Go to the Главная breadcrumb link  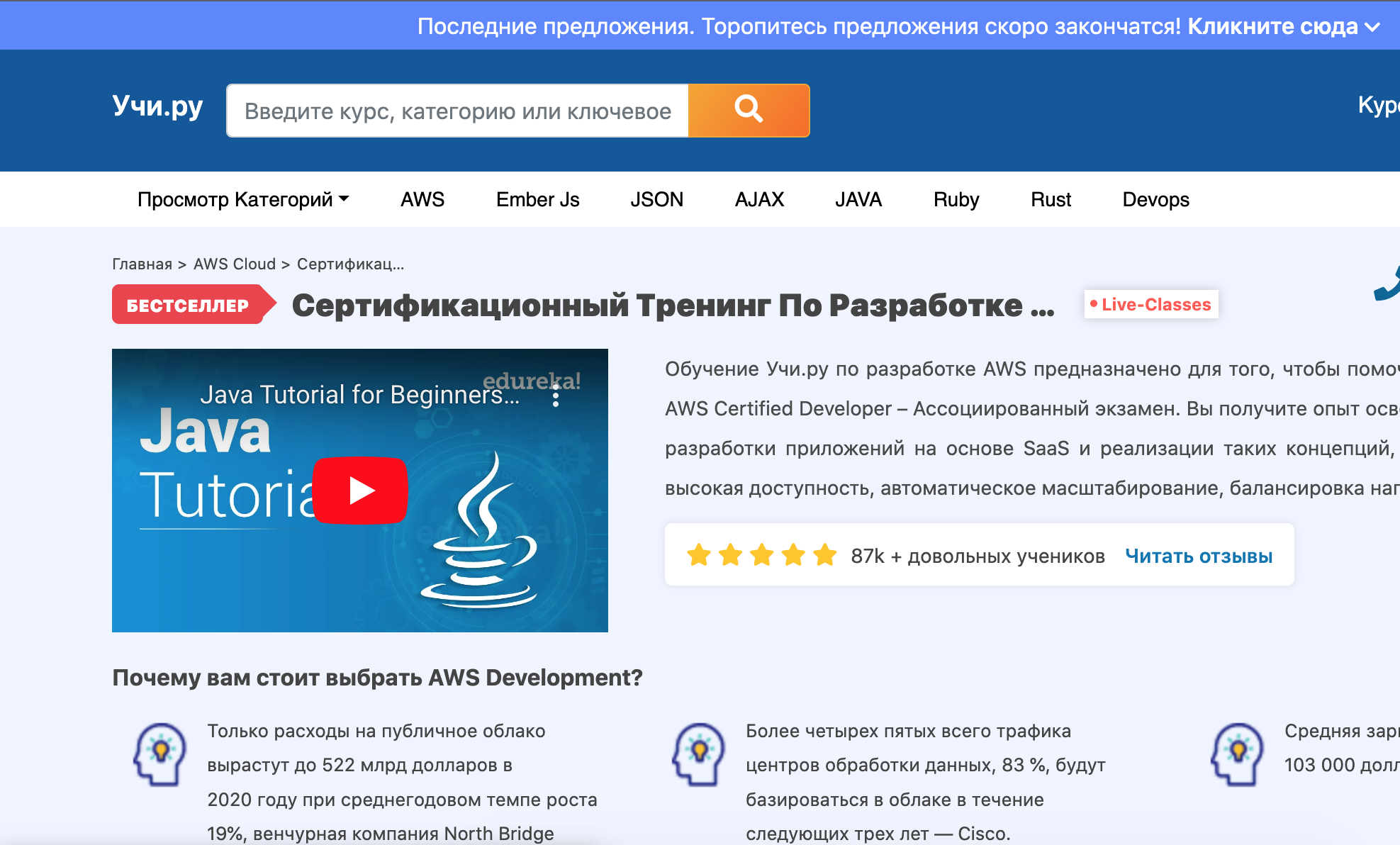click(141, 264)
